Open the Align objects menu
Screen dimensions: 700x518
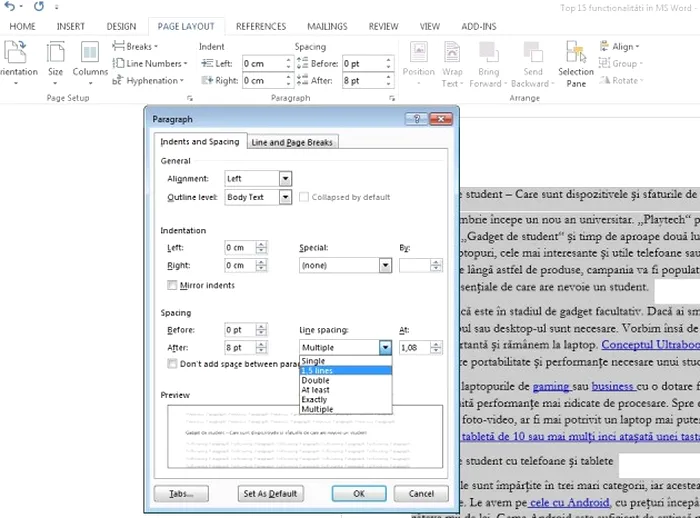620,46
